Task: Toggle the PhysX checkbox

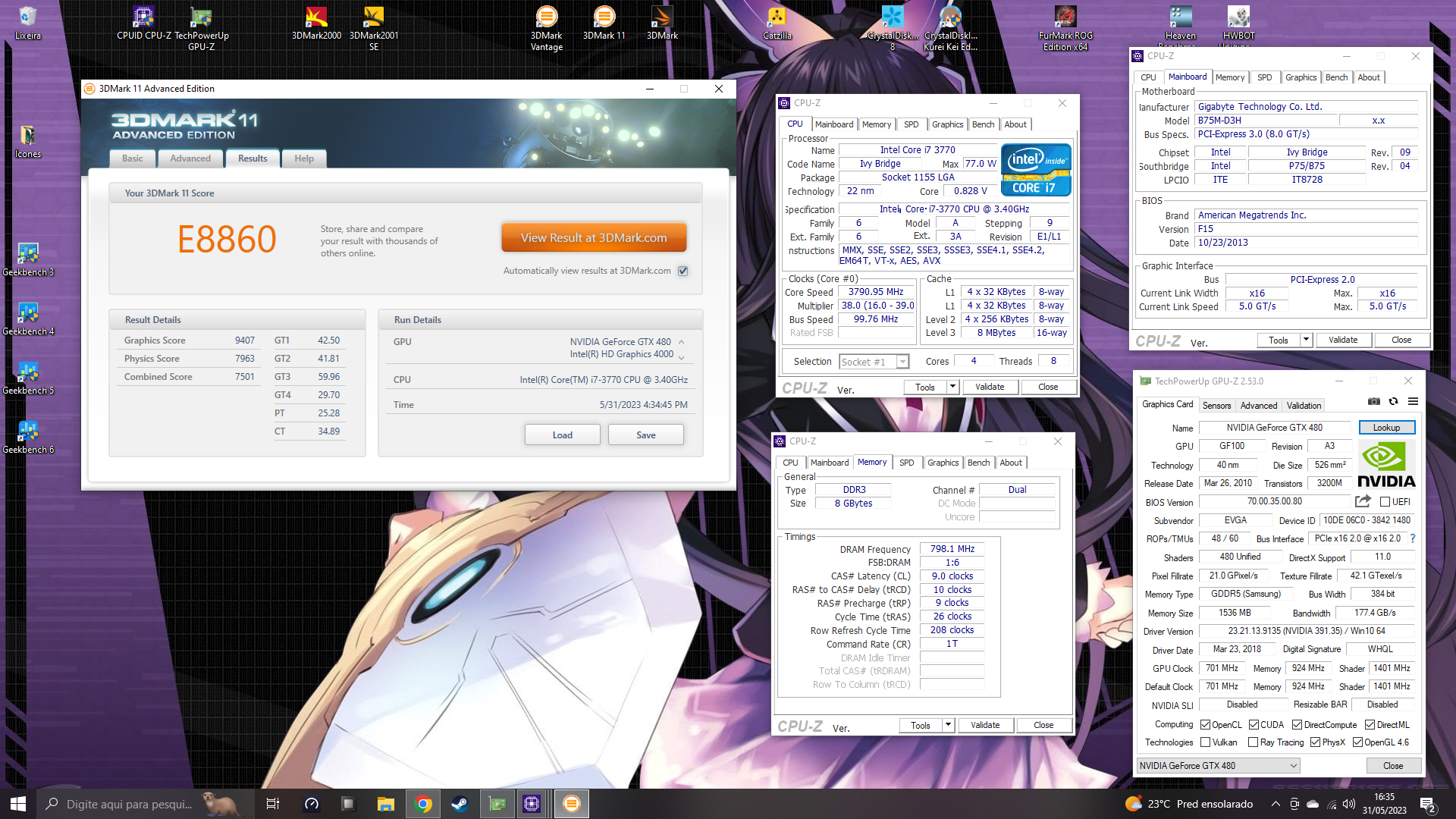Action: pyautogui.click(x=1315, y=742)
